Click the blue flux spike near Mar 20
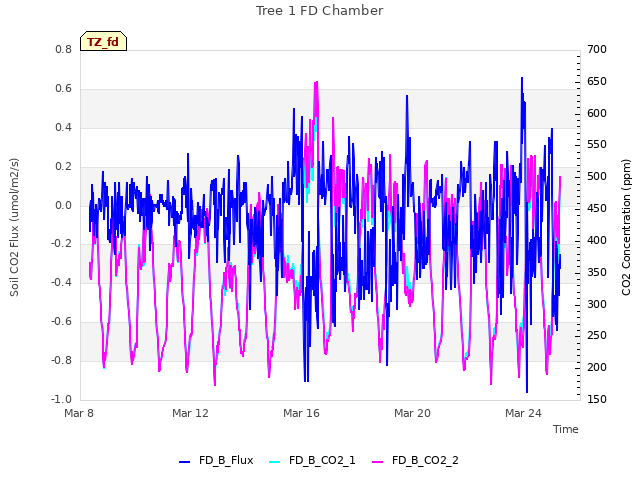 coord(407,96)
